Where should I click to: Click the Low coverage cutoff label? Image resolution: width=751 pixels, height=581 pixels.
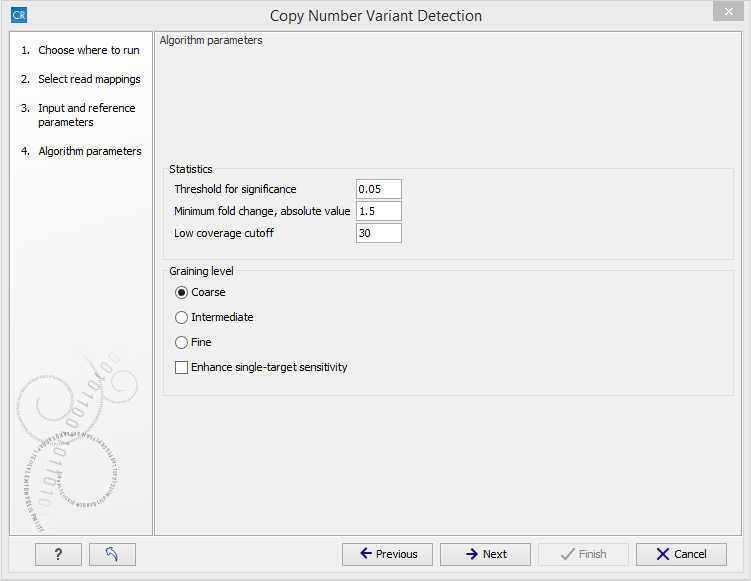(x=224, y=233)
